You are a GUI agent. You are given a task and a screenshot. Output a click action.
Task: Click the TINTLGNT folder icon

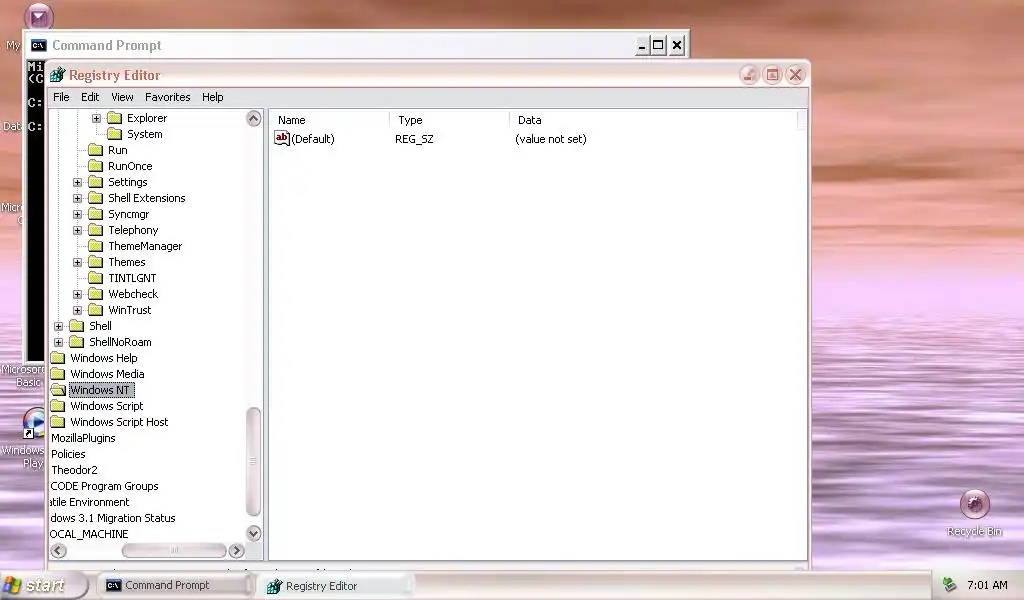point(96,278)
